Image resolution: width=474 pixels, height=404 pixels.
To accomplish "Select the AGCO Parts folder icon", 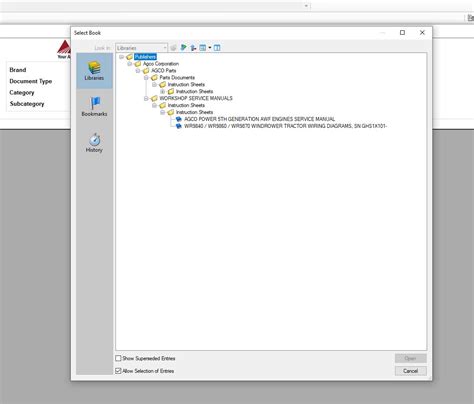I will click(146, 71).
